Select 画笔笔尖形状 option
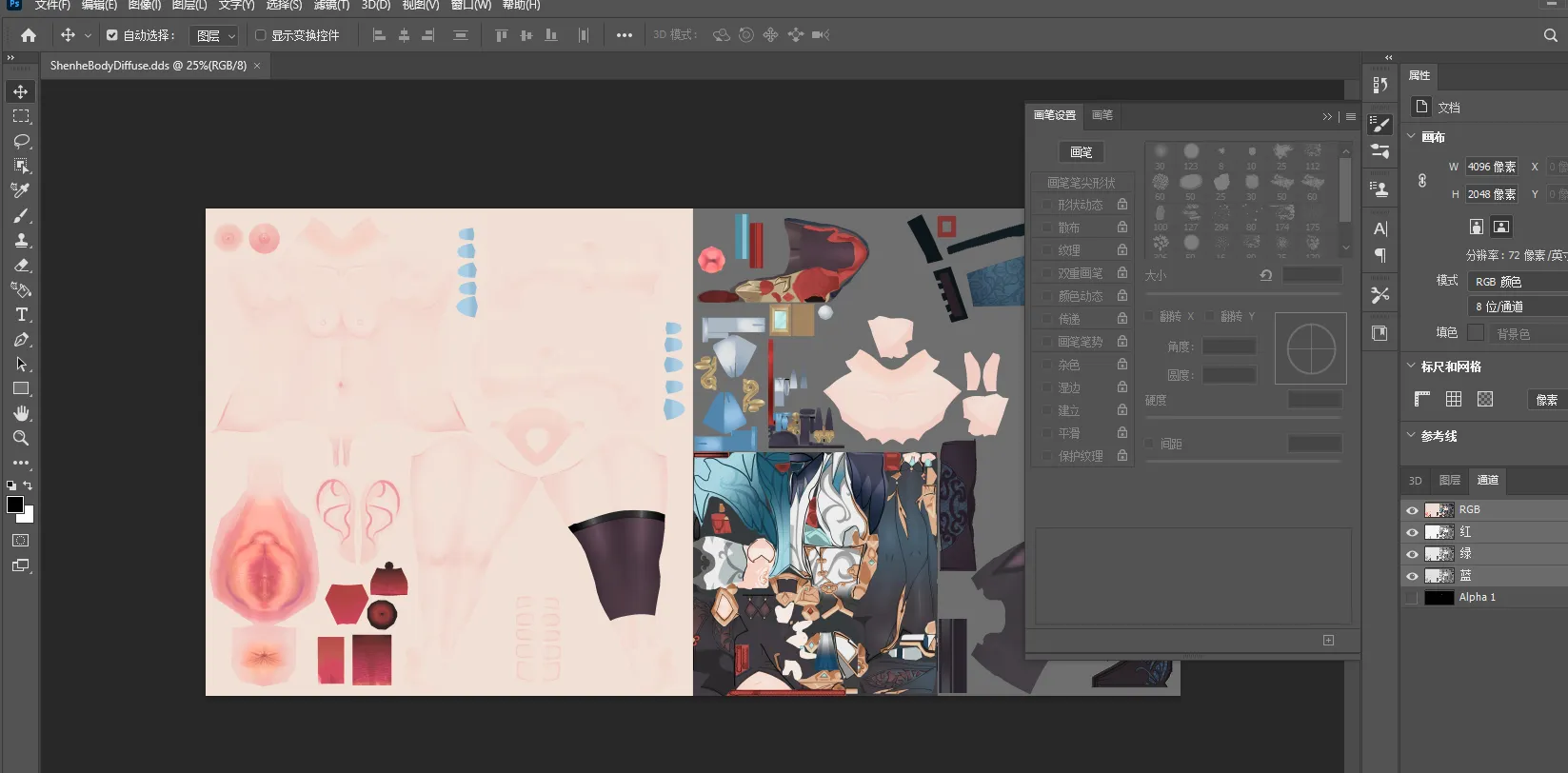1568x773 pixels. pos(1082,183)
